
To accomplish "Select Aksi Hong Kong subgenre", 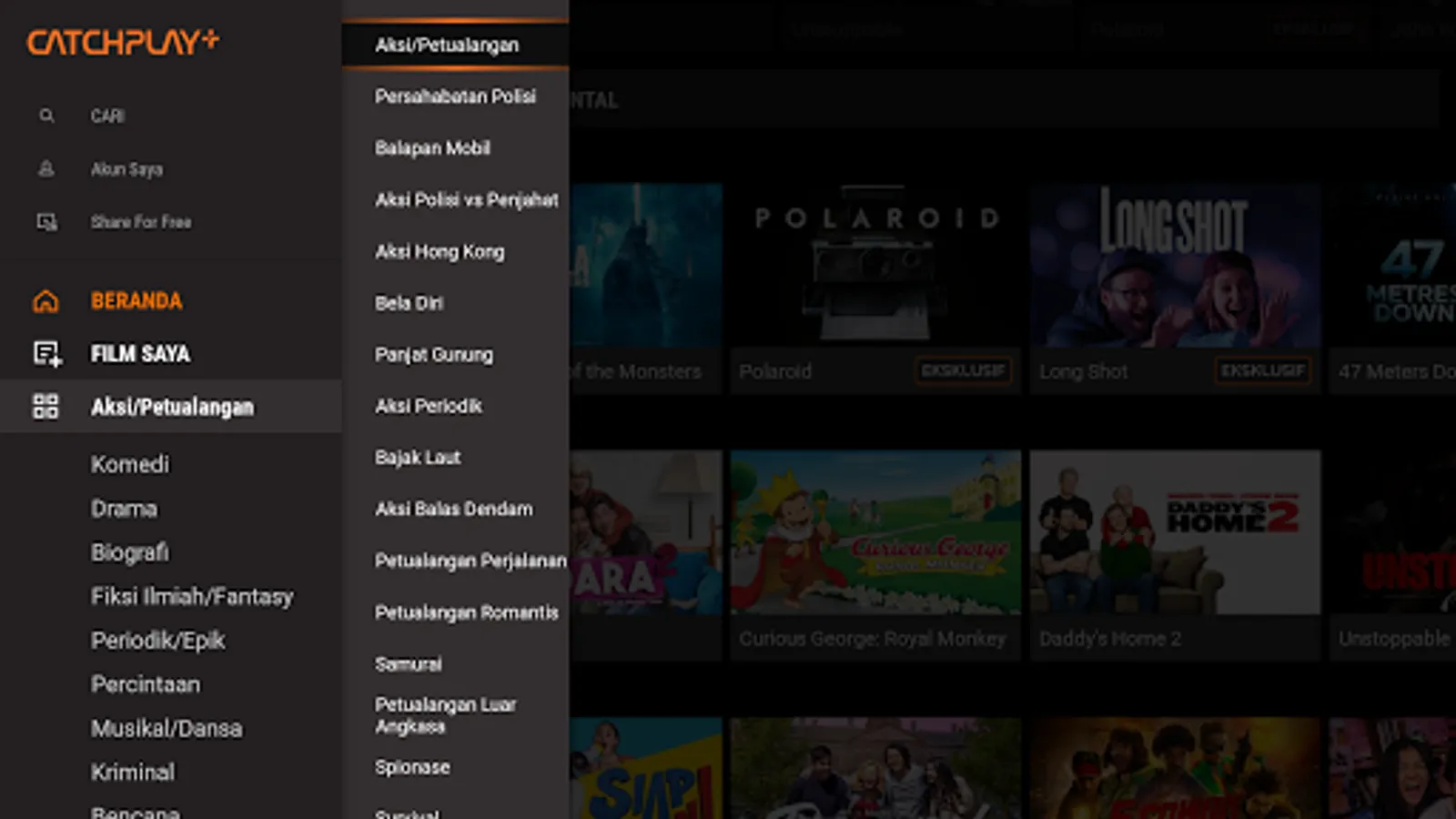I will [x=440, y=252].
